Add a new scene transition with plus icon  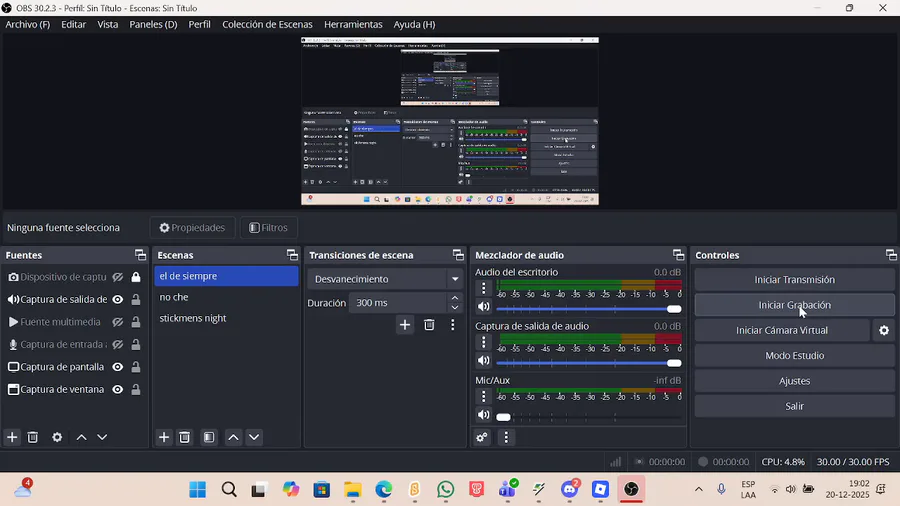[405, 325]
